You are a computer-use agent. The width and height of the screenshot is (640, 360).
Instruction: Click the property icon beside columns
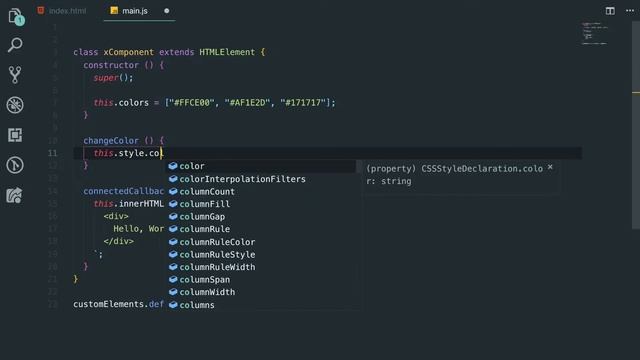(x=173, y=304)
